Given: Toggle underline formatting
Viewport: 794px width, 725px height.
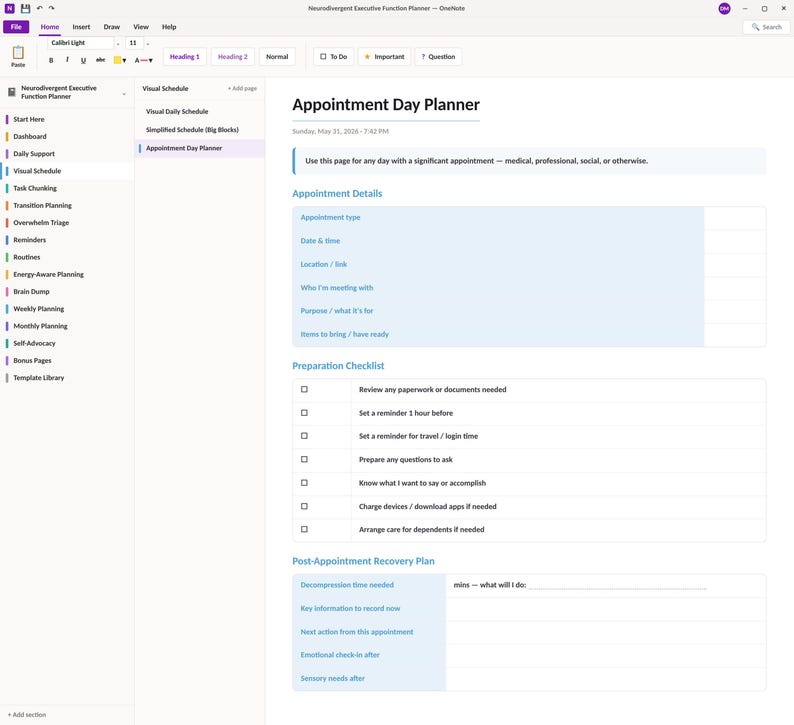Looking at the screenshot, I should (84, 60).
